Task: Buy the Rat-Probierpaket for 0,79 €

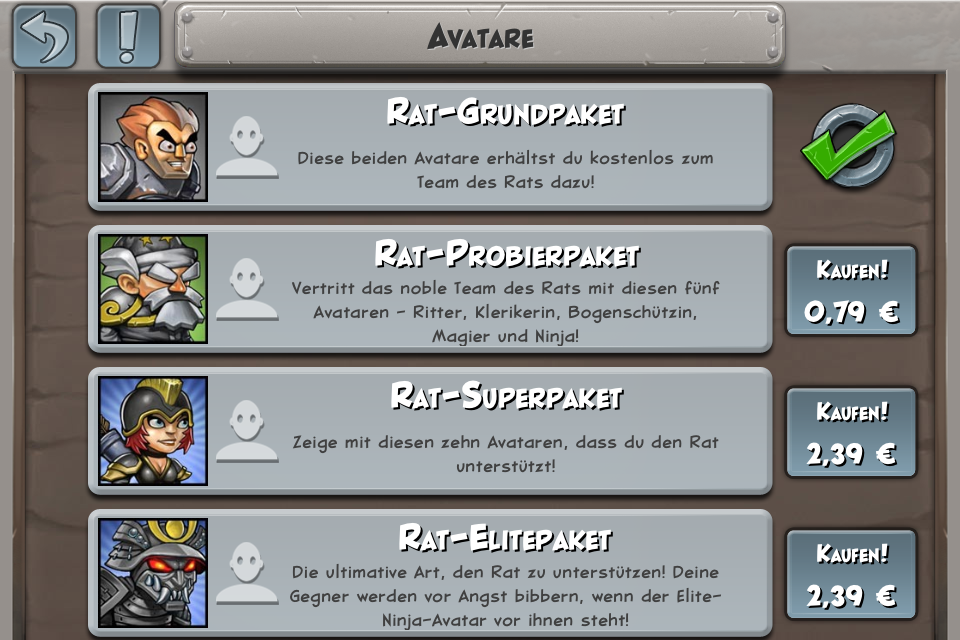Action: point(851,290)
